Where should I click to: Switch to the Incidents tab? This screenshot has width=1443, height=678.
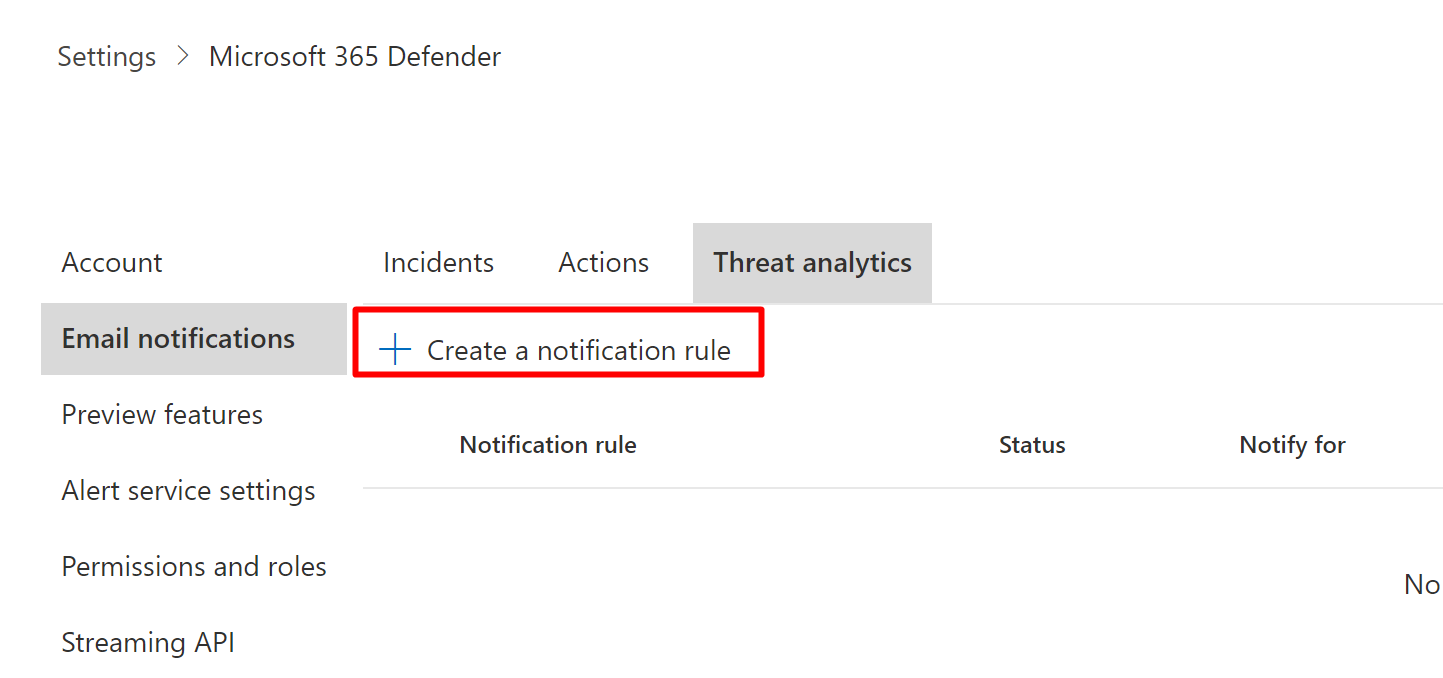[x=438, y=262]
